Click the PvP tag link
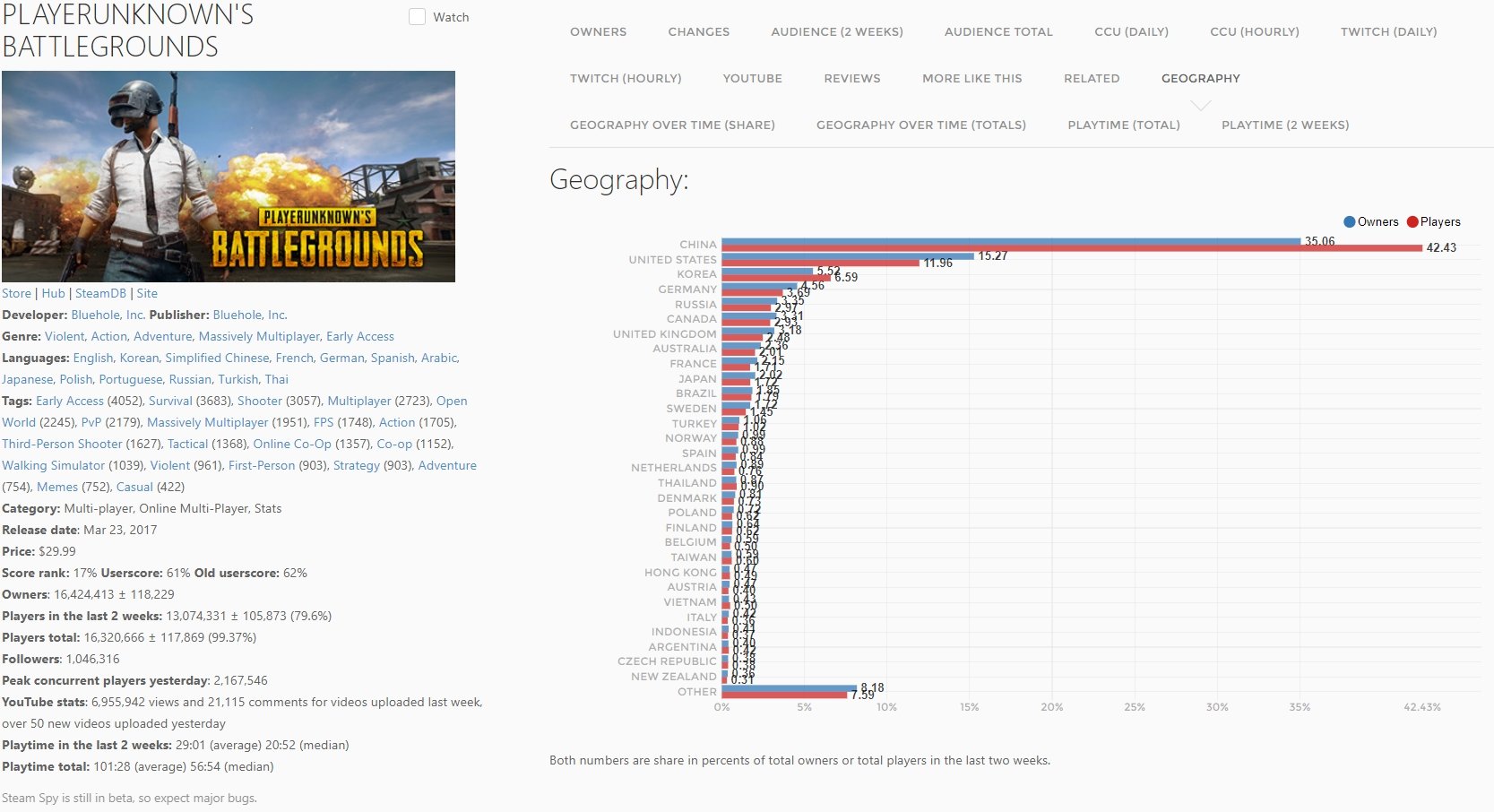 tap(91, 422)
